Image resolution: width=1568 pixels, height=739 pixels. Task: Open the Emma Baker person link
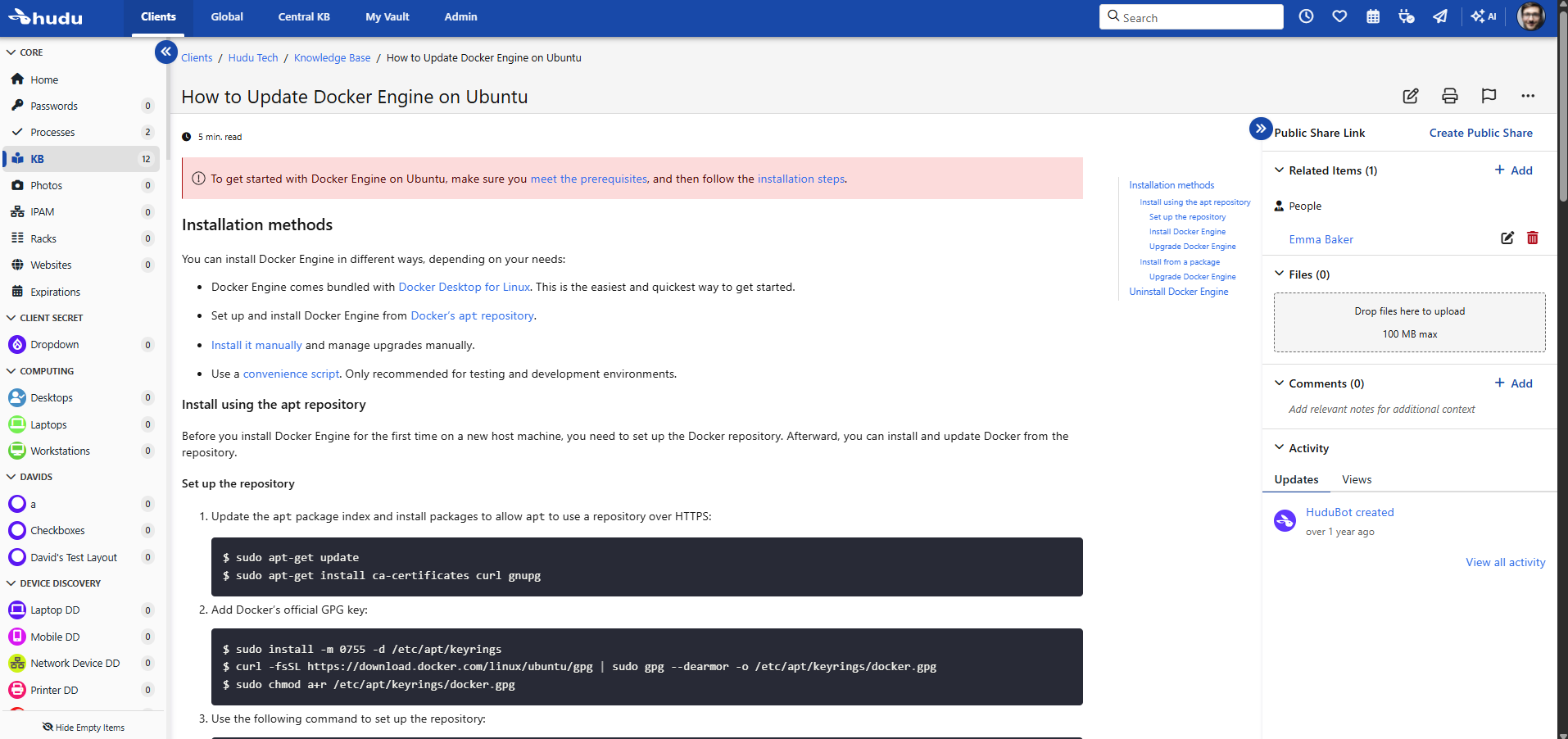1321,239
